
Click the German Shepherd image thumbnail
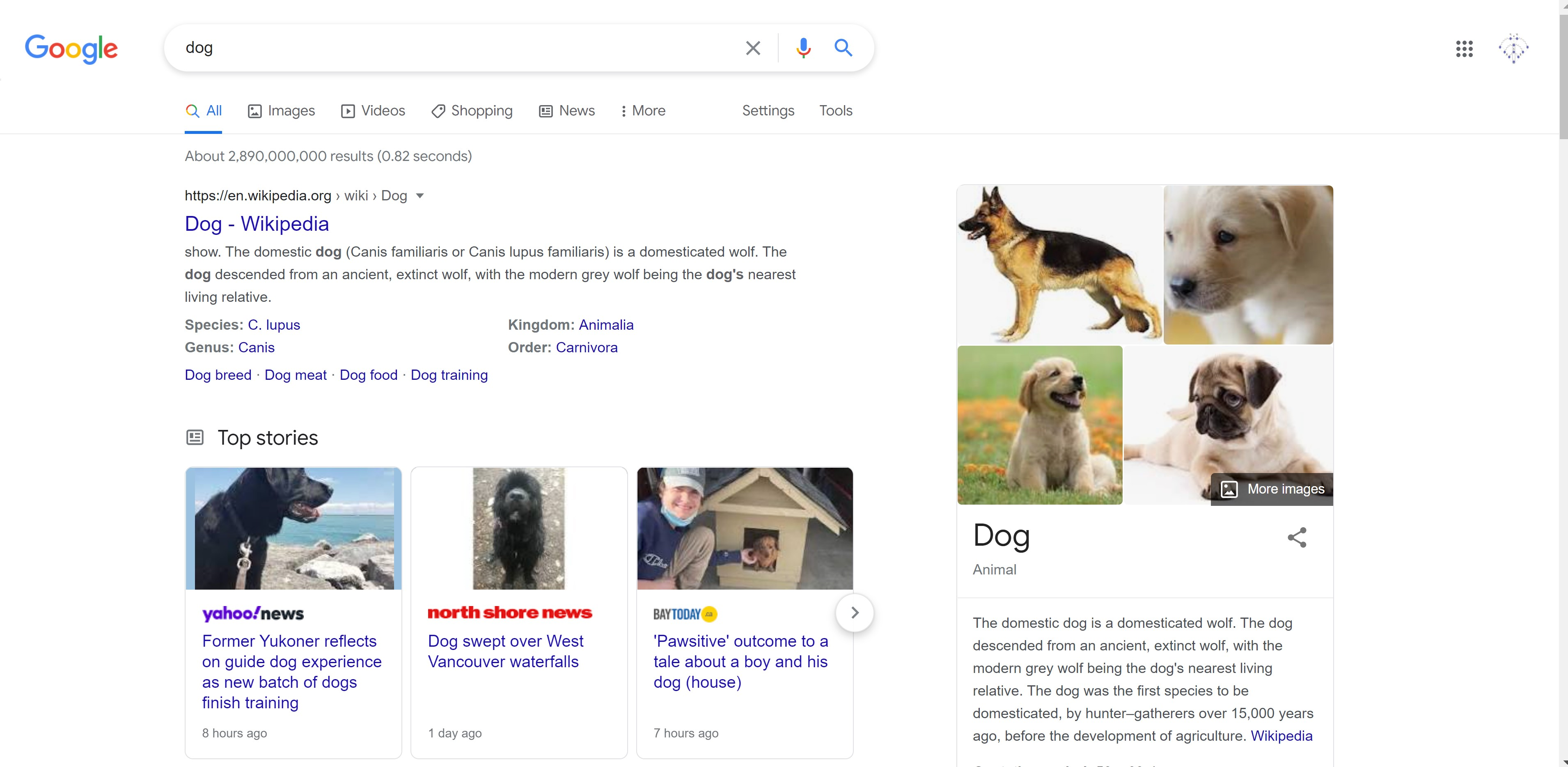point(1059,264)
